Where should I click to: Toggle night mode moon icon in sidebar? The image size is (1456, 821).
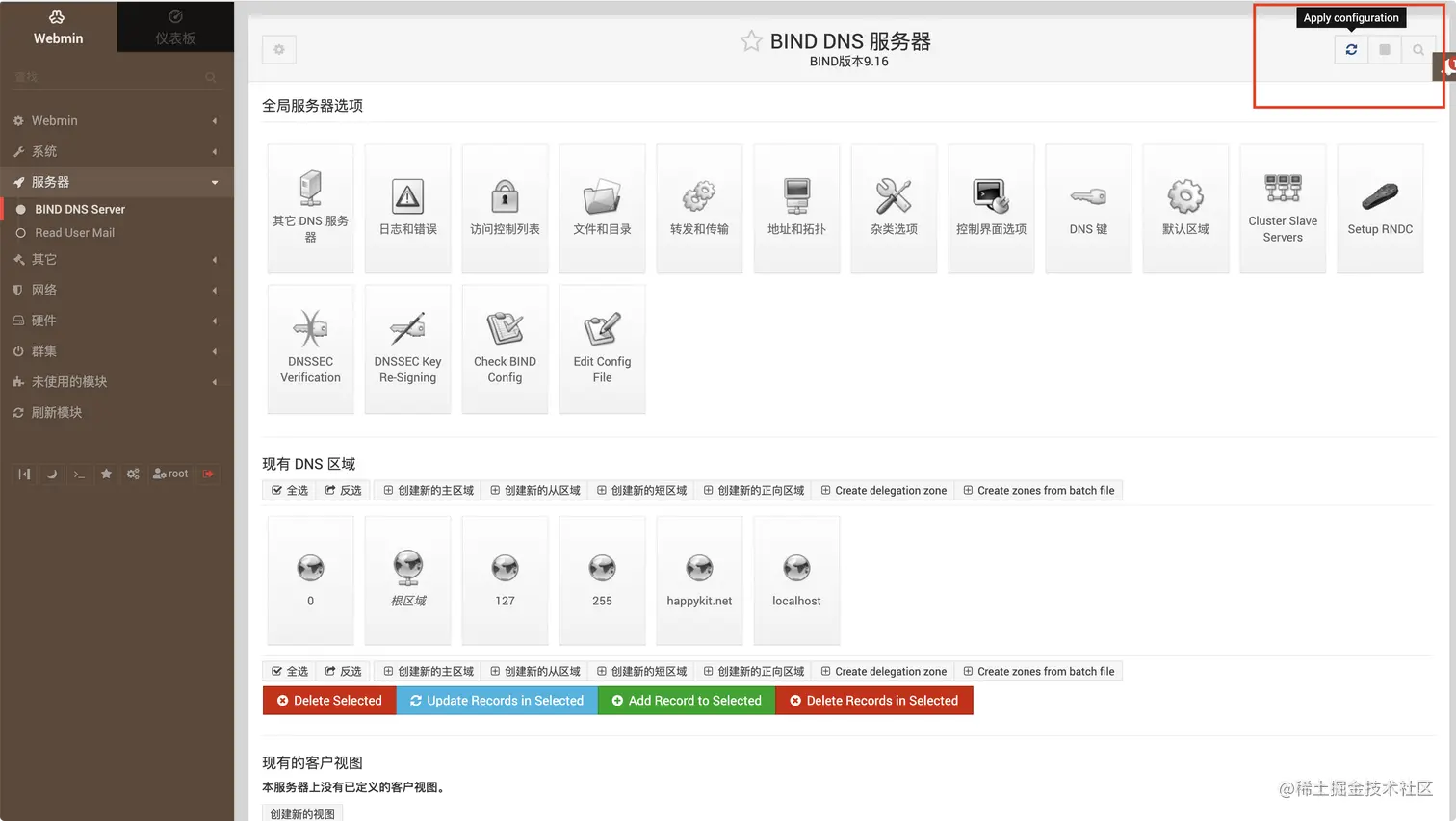point(52,474)
